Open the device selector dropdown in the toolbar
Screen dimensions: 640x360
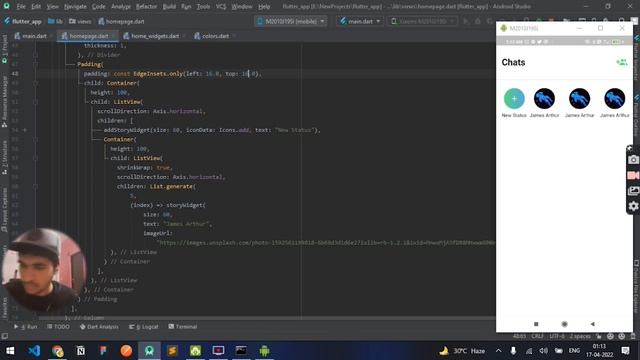click(x=290, y=21)
